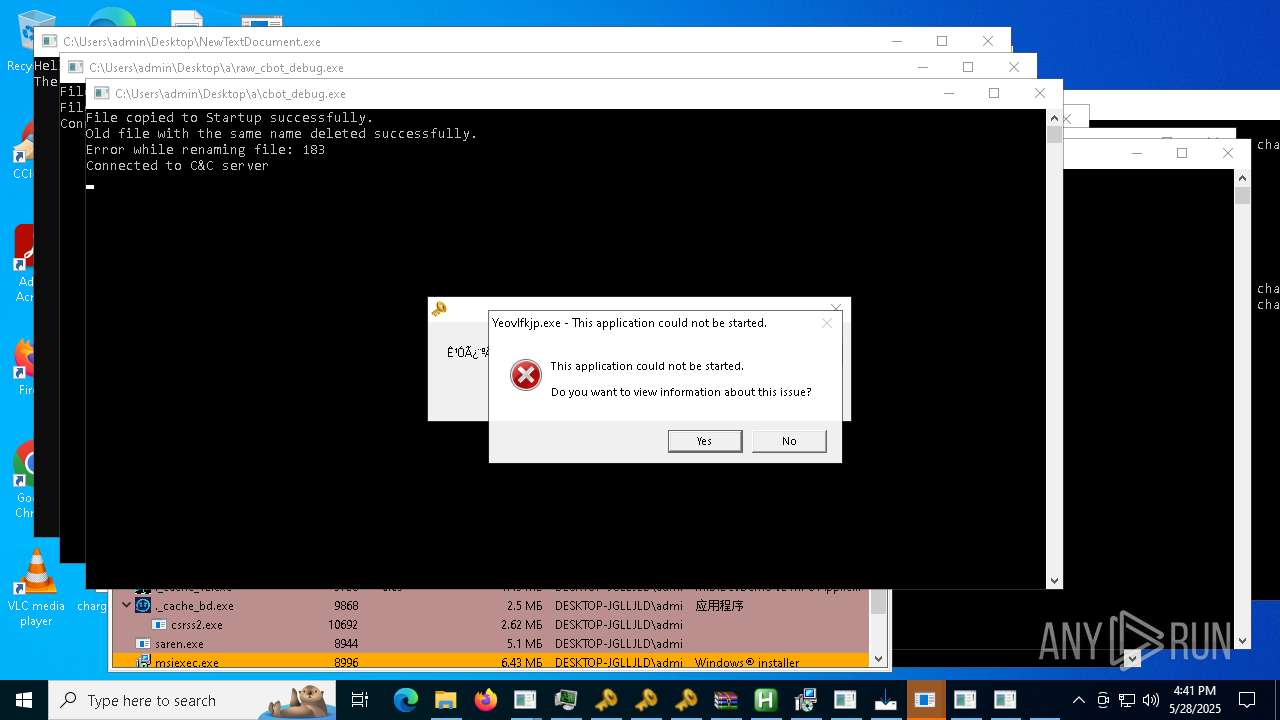
Task: Click scroll-up arrow of cbot_debug.exe console
Action: pyautogui.click(x=1054, y=117)
